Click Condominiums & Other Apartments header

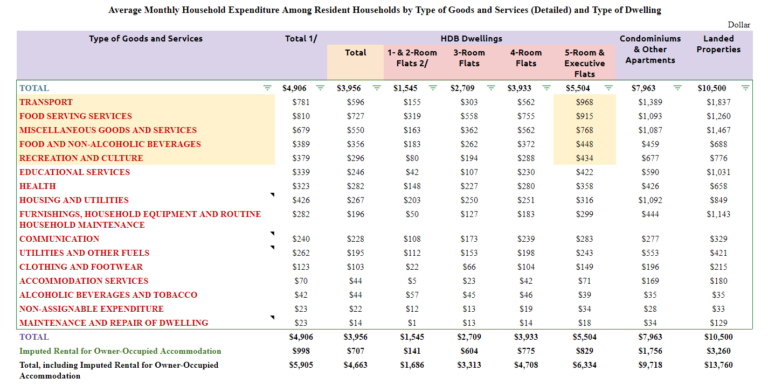650,49
